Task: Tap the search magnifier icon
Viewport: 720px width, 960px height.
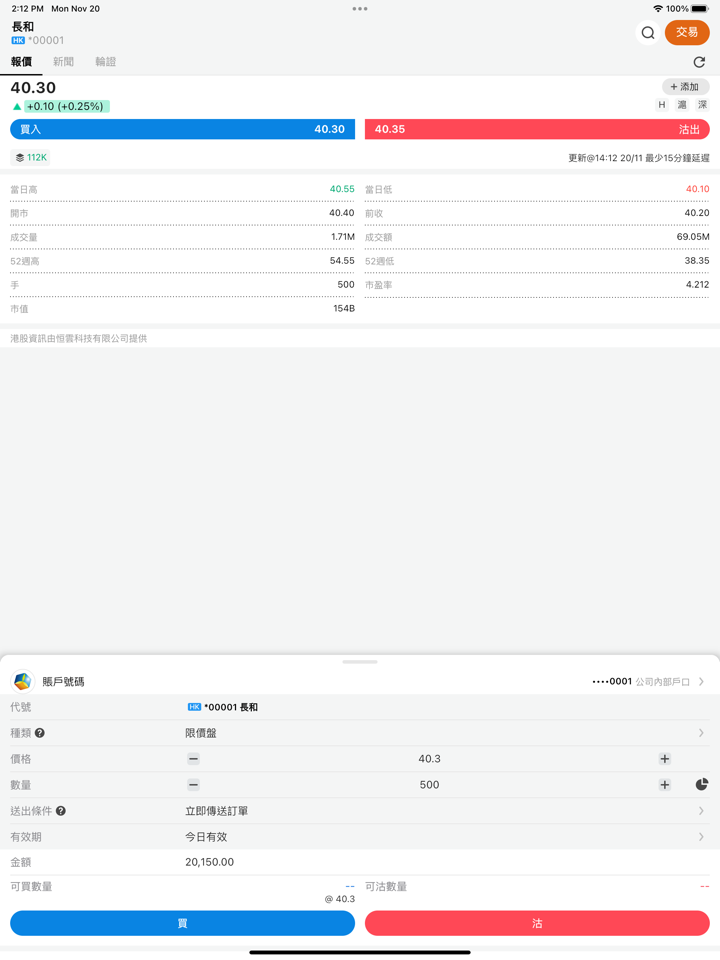Action: click(648, 33)
